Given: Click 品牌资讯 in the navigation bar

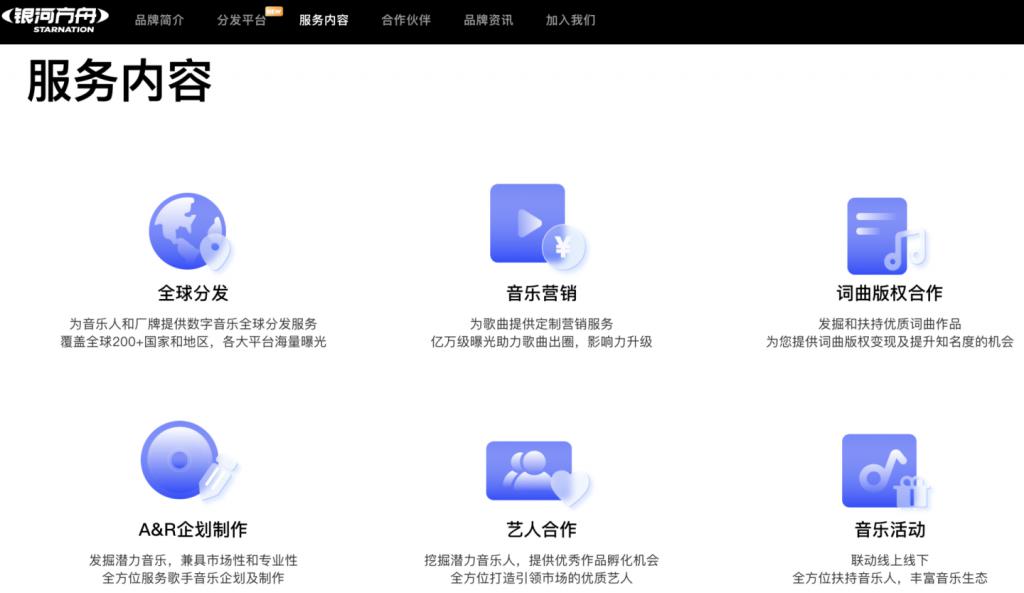Looking at the screenshot, I should (487, 18).
